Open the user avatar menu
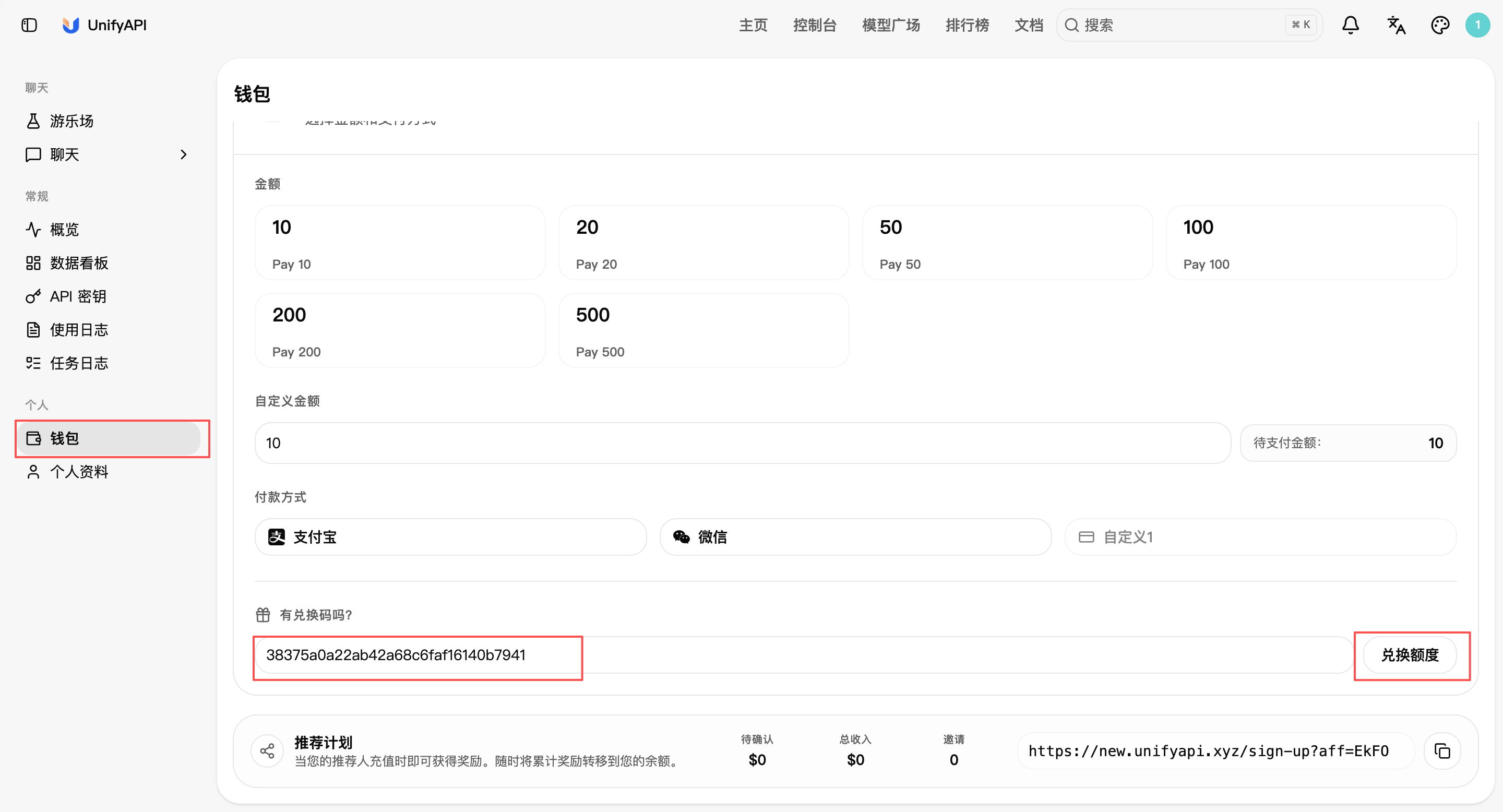 (1478, 25)
